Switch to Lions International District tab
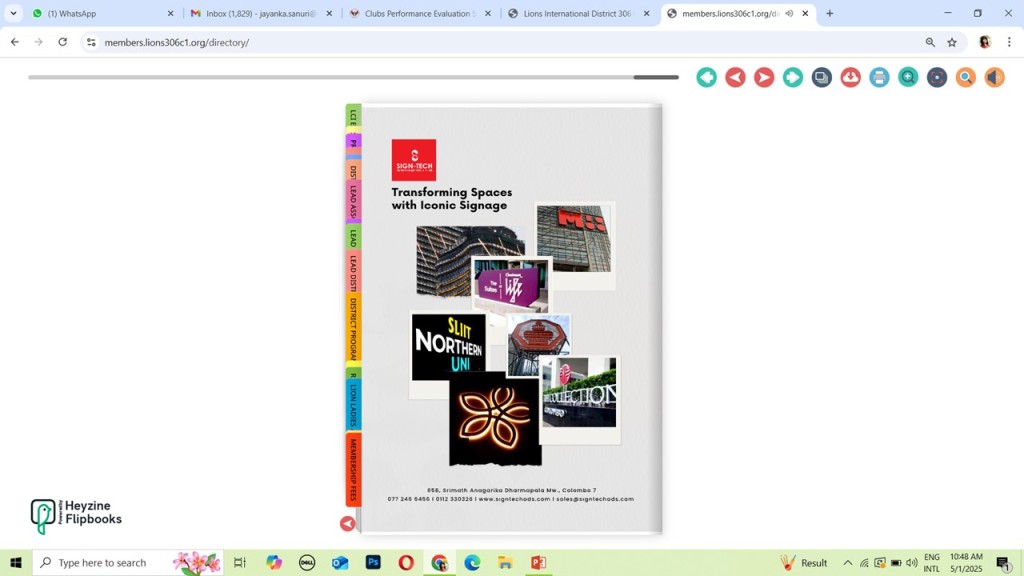Viewport: 1024px width, 576px height. pos(577,13)
